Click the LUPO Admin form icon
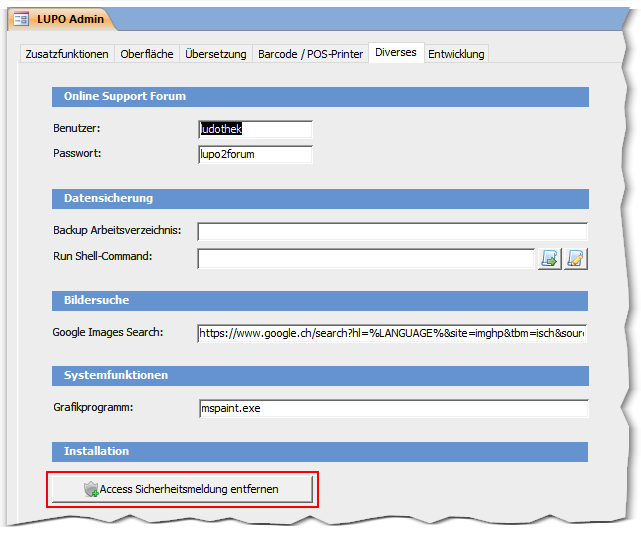 pyautogui.click(x=21, y=19)
